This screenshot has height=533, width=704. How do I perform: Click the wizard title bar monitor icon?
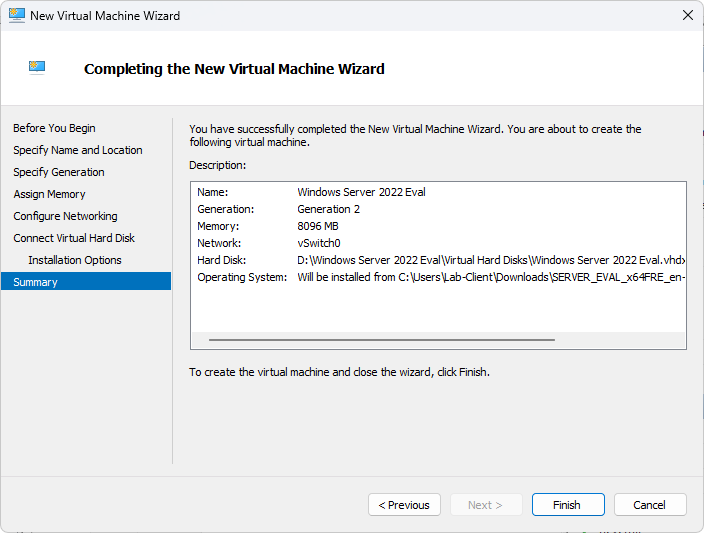tap(17, 15)
